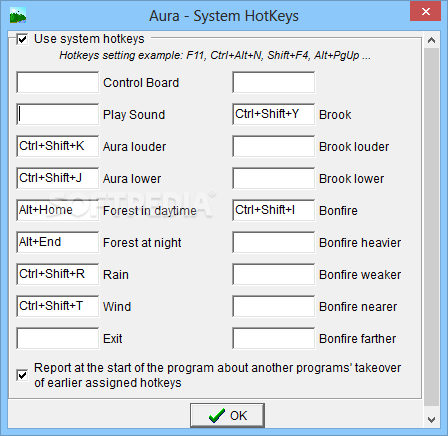Image resolution: width=448 pixels, height=436 pixels.
Task: Focus the Bonfire weaker hotkey field
Action: click(274, 274)
